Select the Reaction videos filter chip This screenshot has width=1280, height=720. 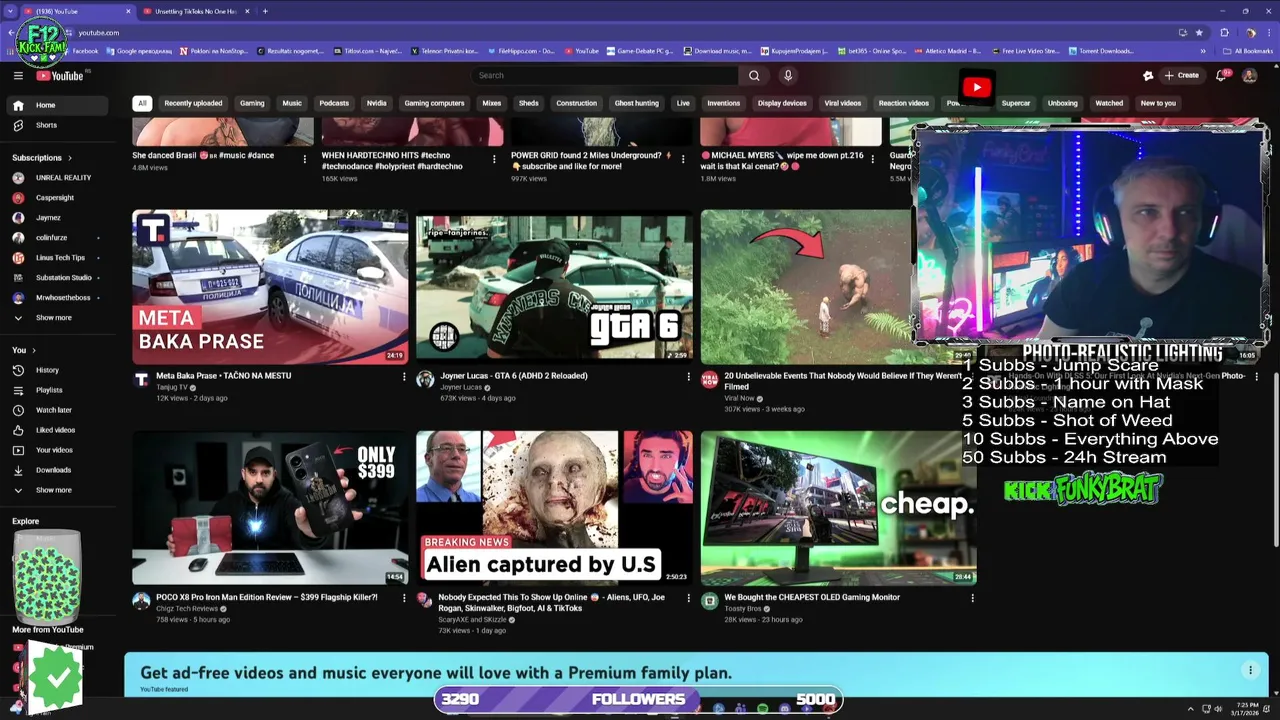coord(904,103)
